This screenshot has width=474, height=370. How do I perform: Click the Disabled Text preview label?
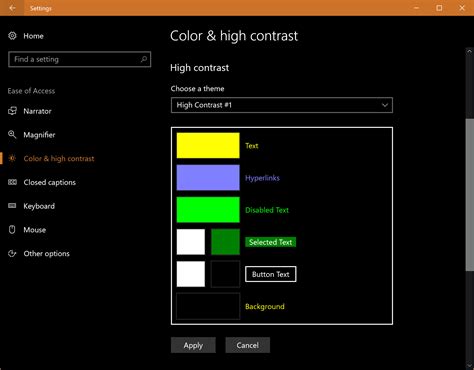coord(267,210)
